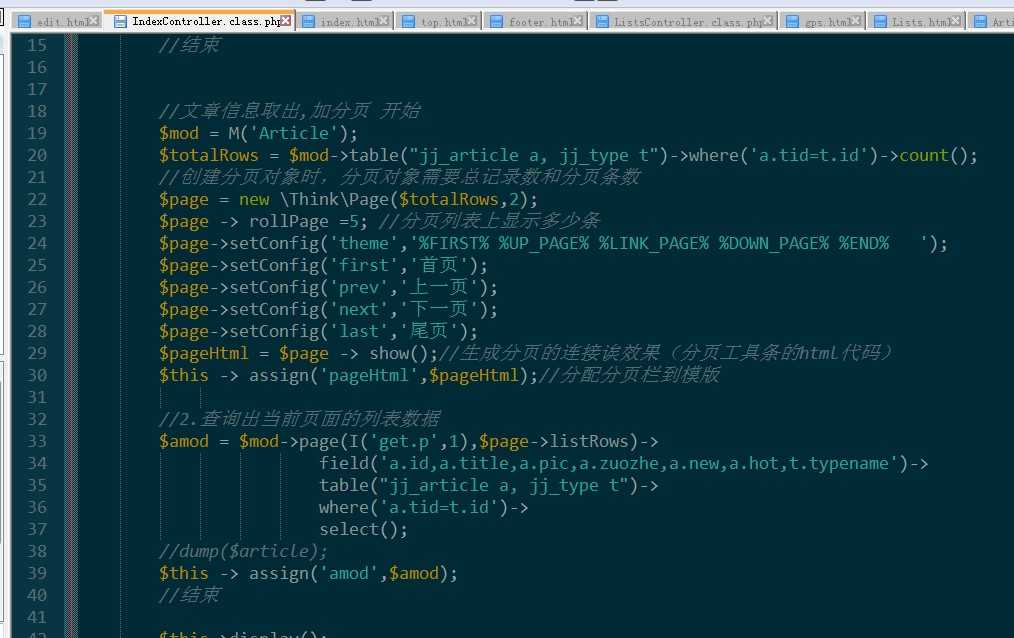This screenshot has width=1014, height=638.
Task: Click assign('pageHtml',$pageHtml) on line 30
Action: pos(389,376)
